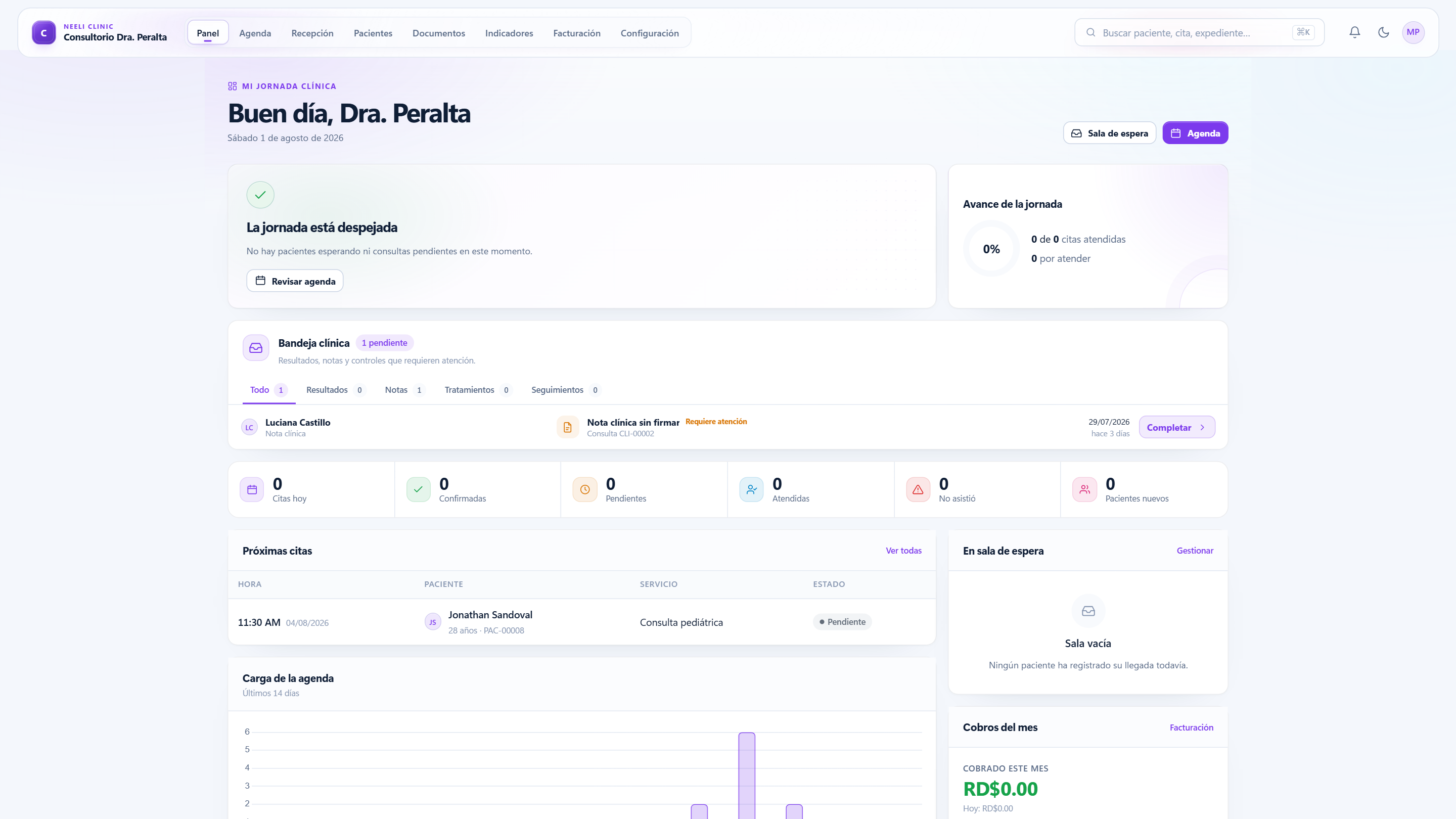Click the Confirmadas checkmark icon
The width and height of the screenshot is (1456, 819).
click(418, 489)
